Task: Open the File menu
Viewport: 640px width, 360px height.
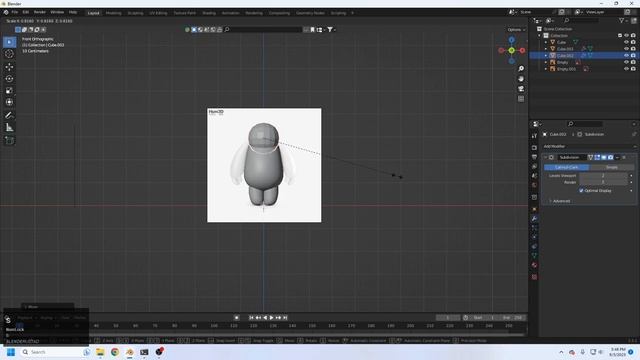Action: click(15, 13)
